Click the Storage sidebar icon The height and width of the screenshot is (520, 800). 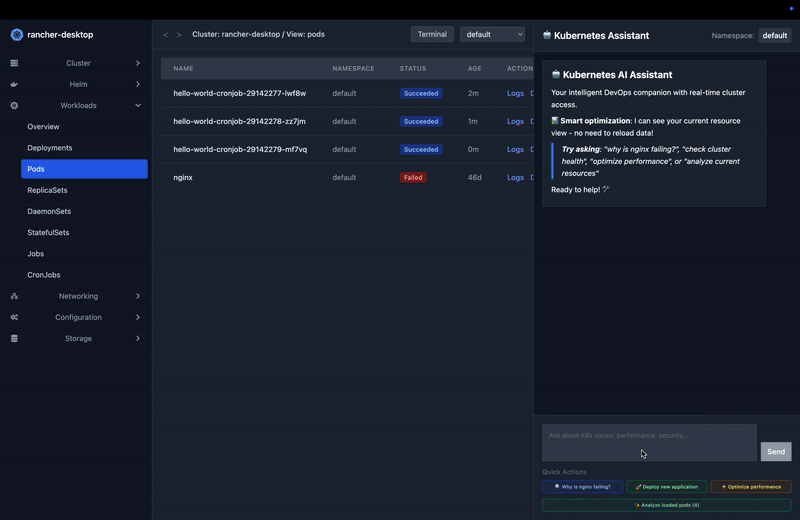point(14,338)
